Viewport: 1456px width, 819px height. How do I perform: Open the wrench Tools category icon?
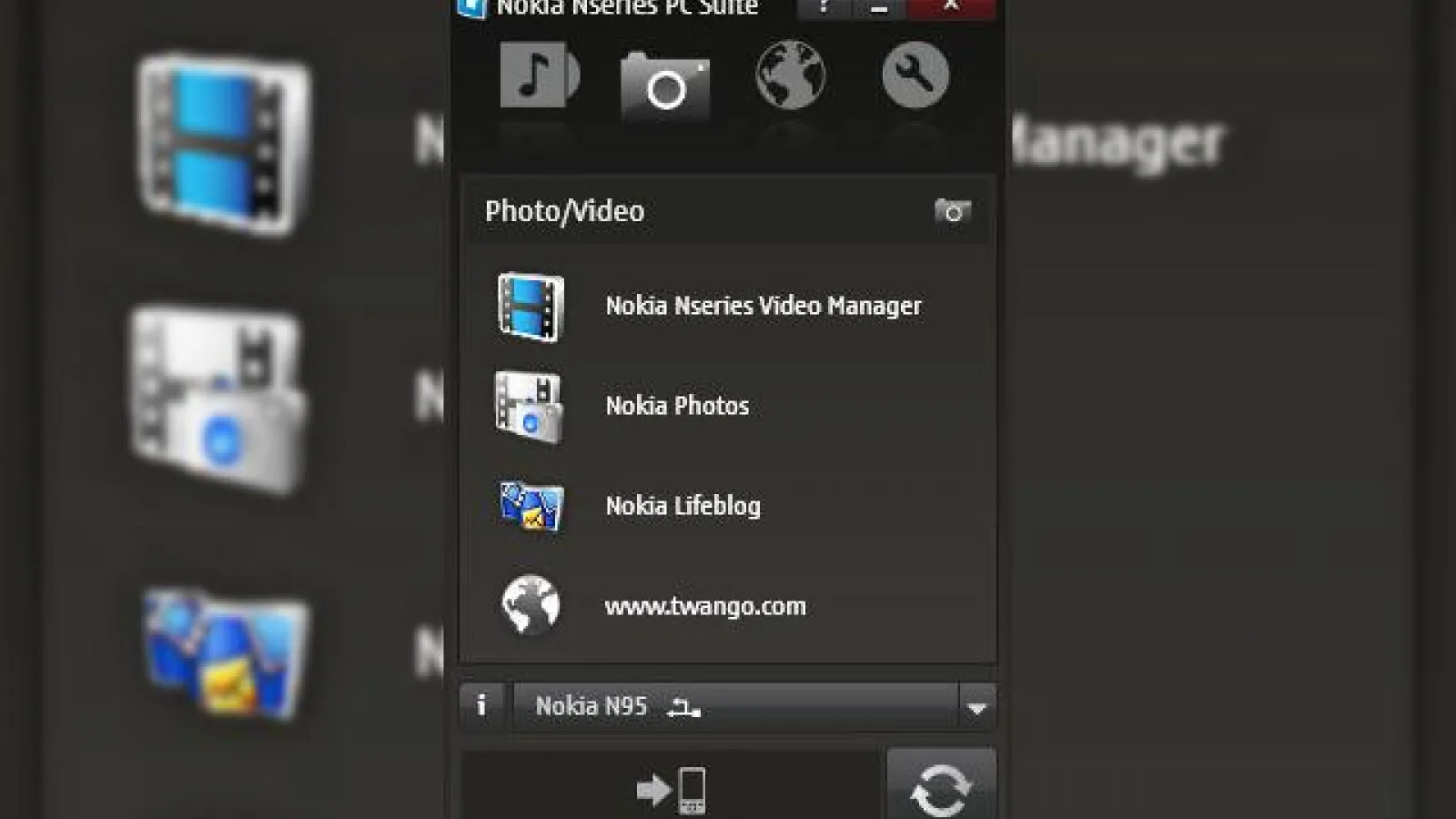915,75
